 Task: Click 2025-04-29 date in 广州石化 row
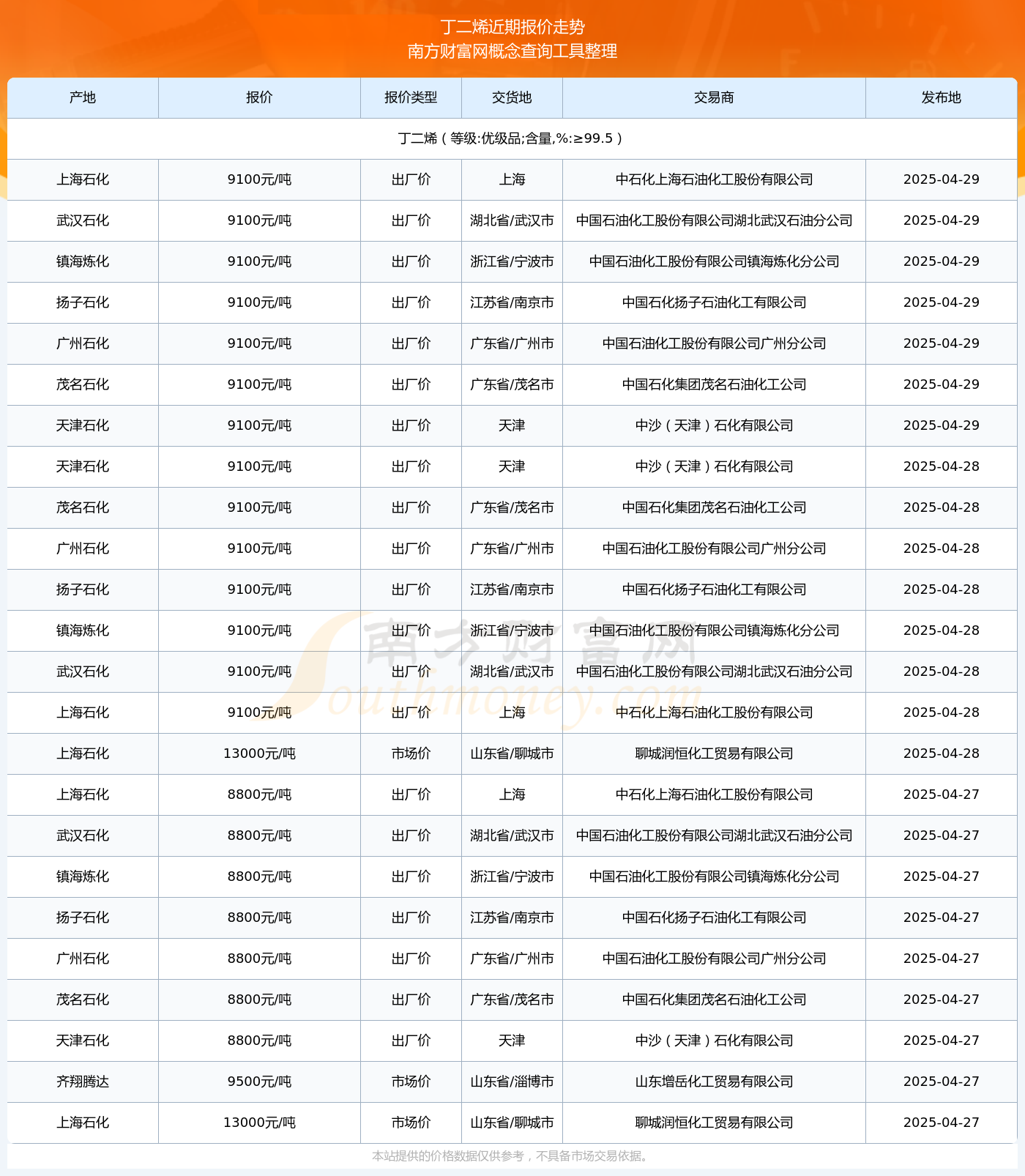[941, 343]
